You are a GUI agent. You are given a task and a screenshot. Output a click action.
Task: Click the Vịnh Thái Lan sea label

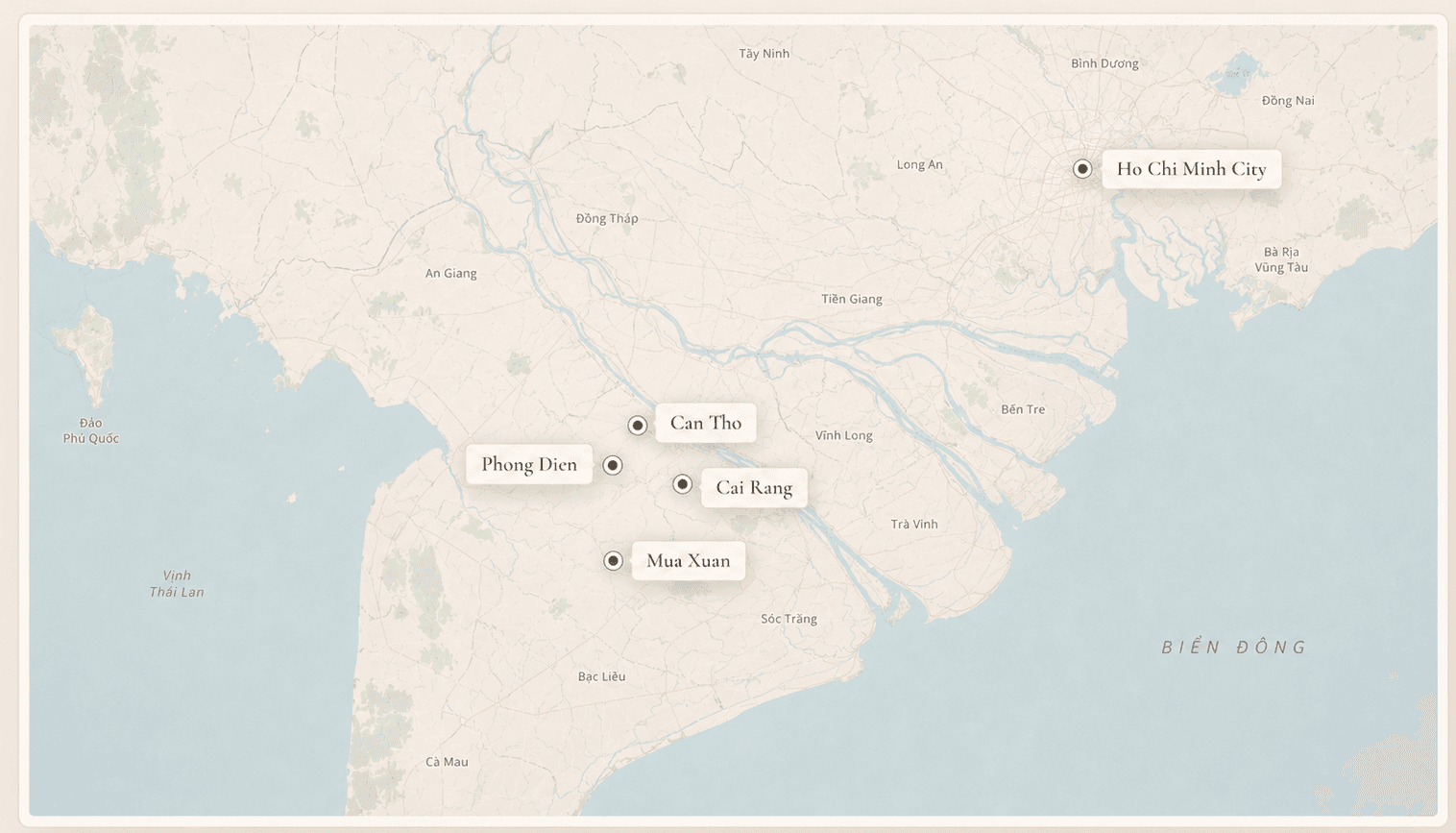pos(177,584)
